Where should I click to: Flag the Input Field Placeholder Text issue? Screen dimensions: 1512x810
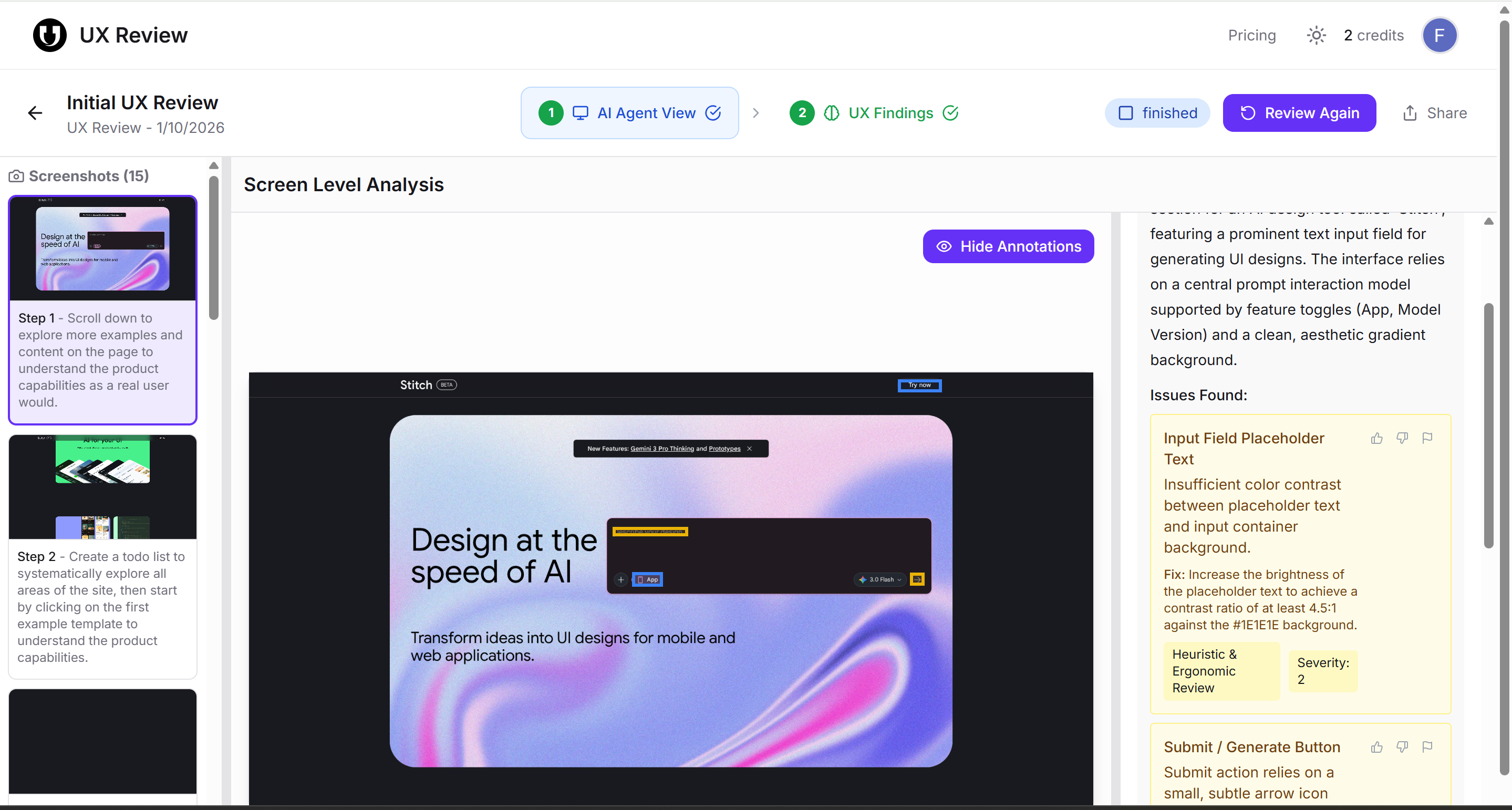click(x=1428, y=438)
